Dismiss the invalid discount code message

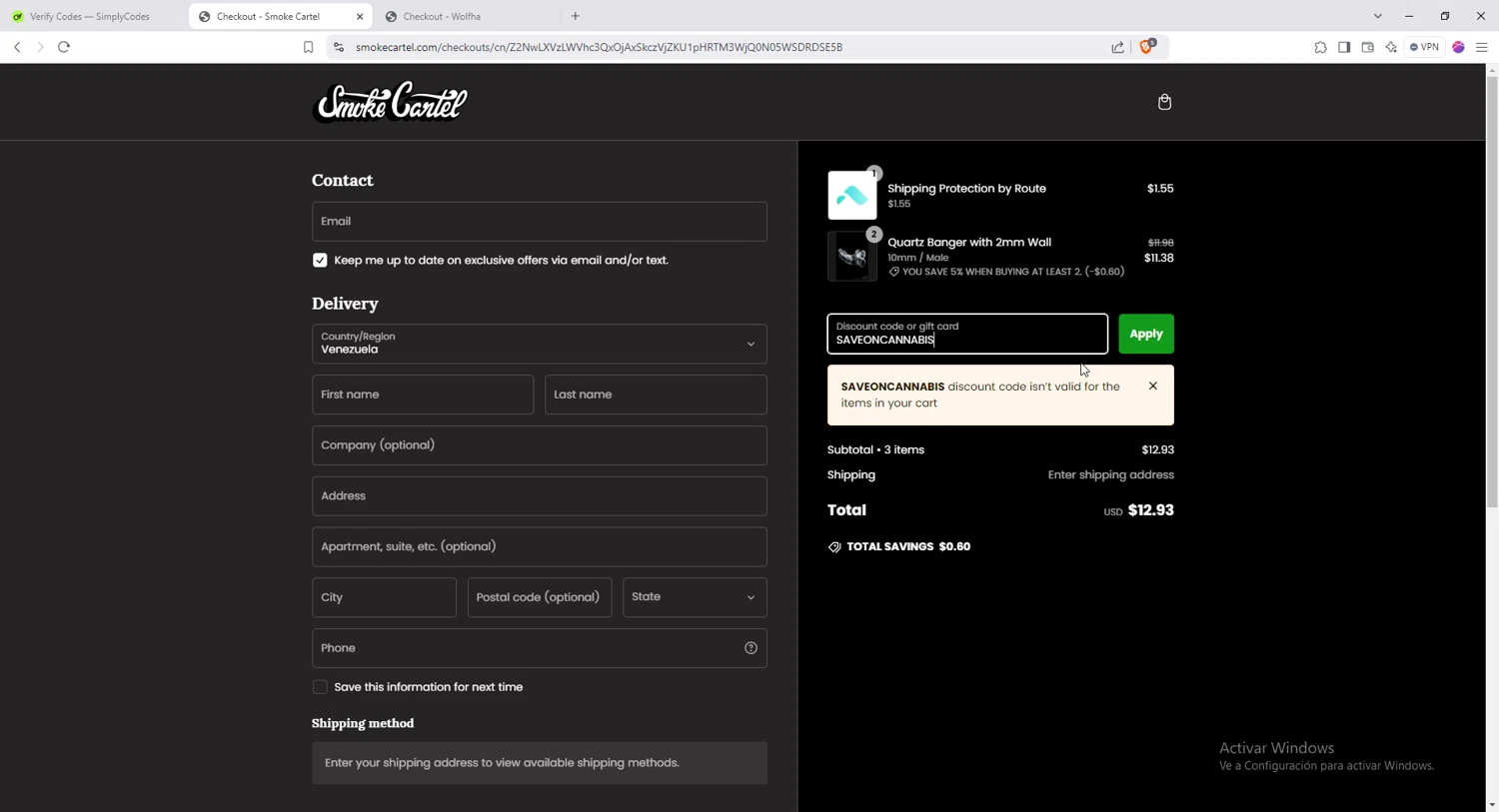click(1153, 387)
